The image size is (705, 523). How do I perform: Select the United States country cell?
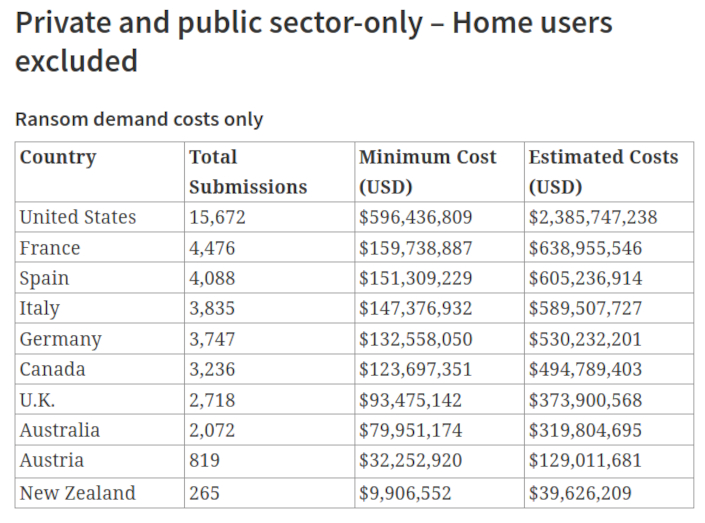coord(78,217)
